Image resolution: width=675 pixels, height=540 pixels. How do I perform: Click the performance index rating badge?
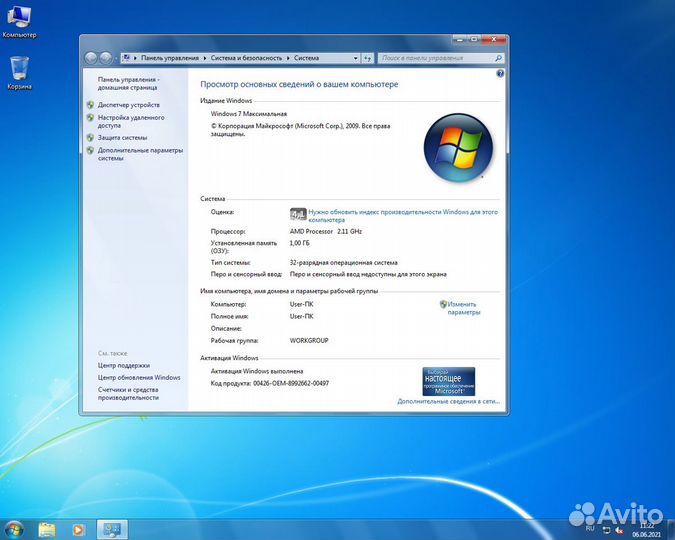(298, 214)
